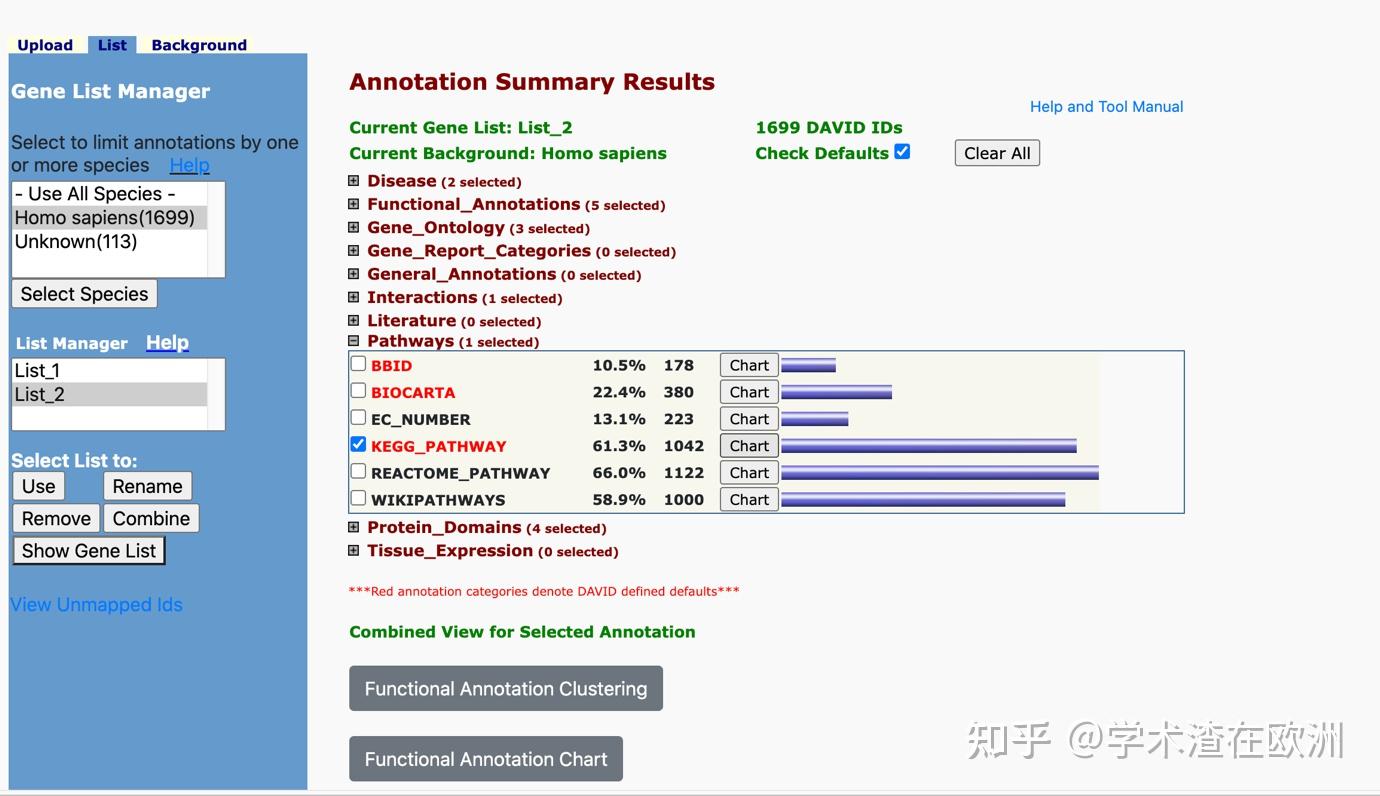
Task: Open Help and Tool Manual link
Action: click(1106, 106)
